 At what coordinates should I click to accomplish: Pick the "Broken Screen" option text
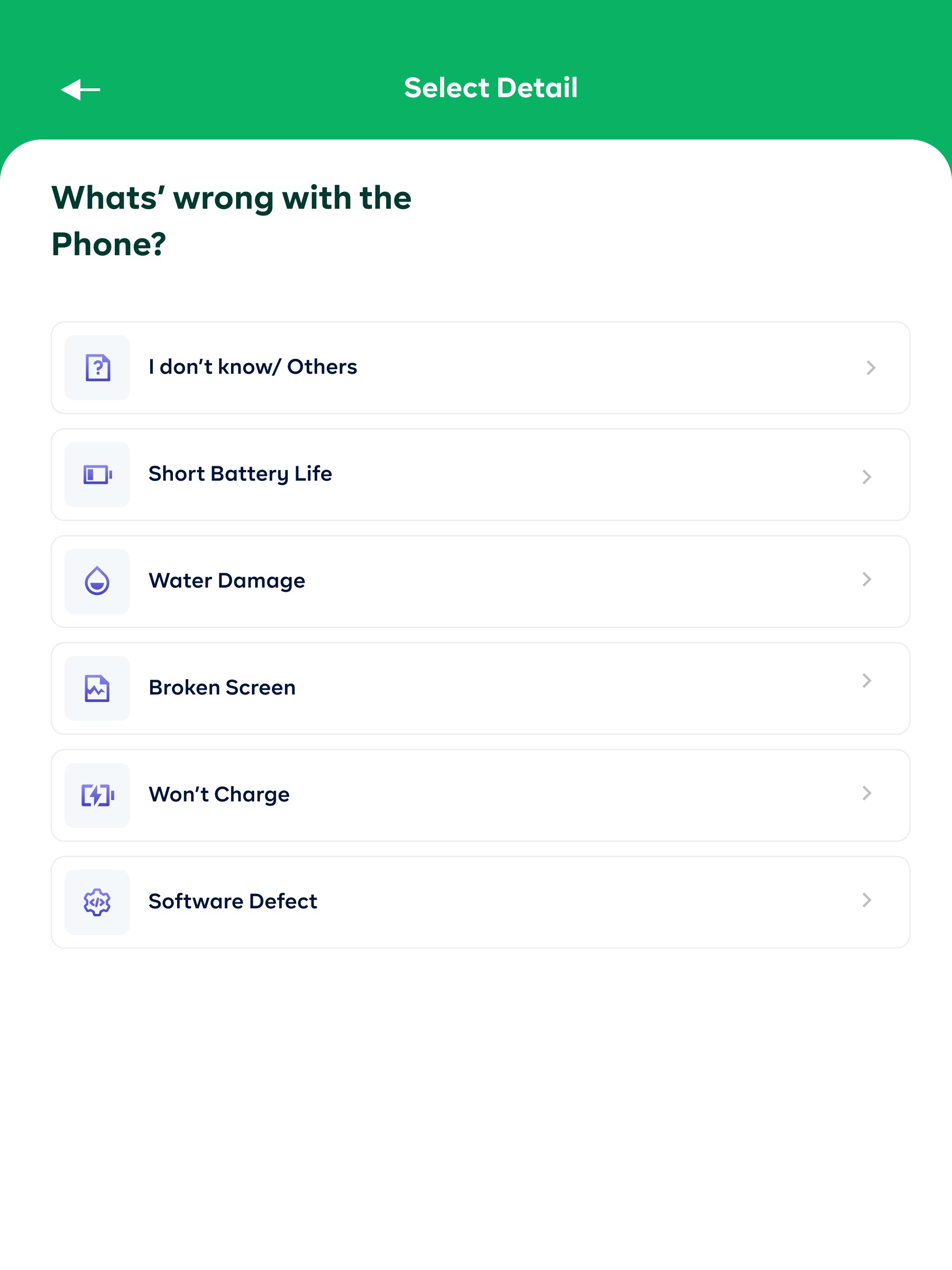222,688
